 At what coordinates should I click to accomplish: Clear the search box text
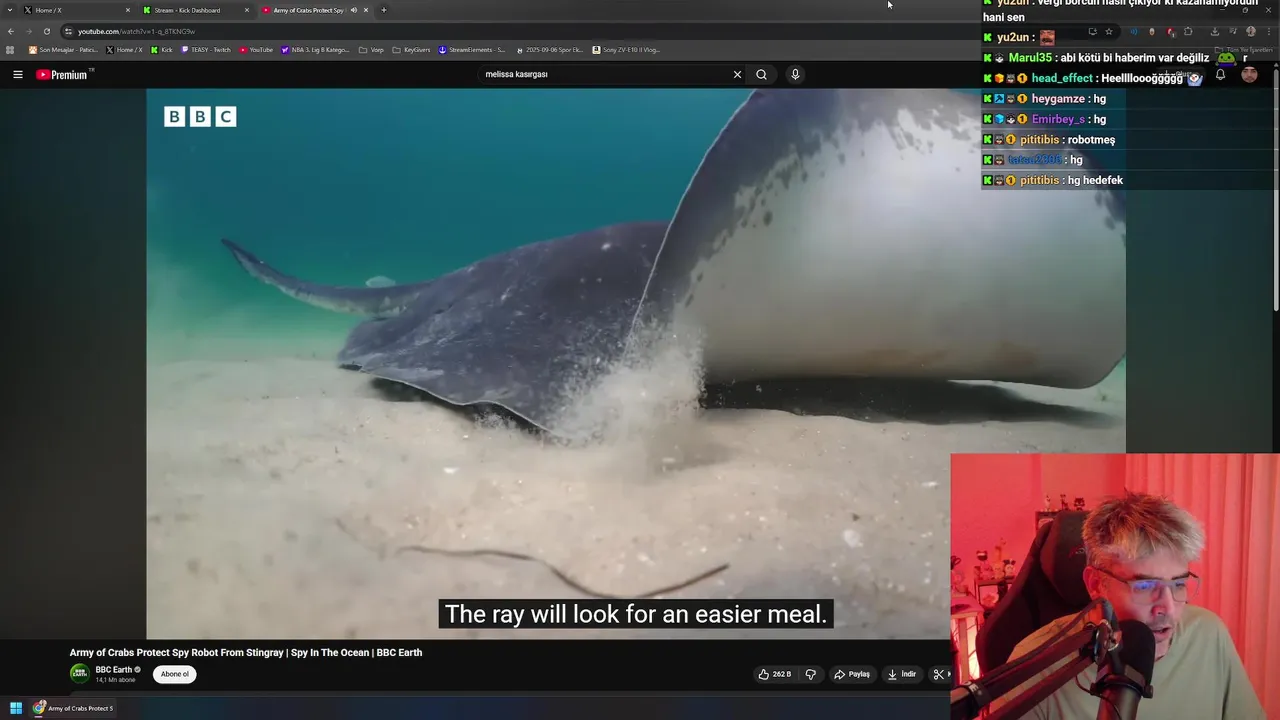tap(737, 74)
